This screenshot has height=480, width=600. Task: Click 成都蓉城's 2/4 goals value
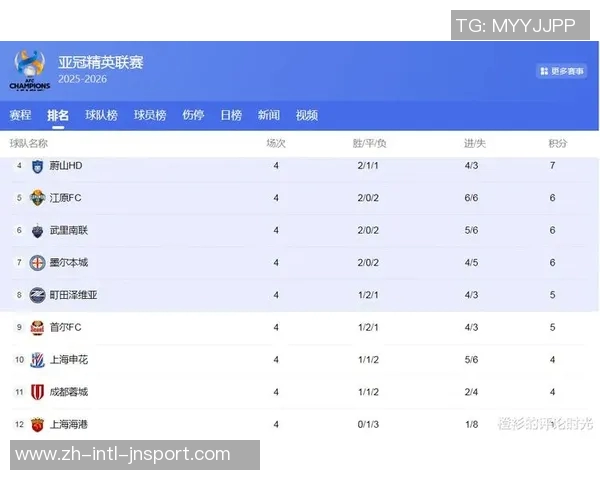471,392
